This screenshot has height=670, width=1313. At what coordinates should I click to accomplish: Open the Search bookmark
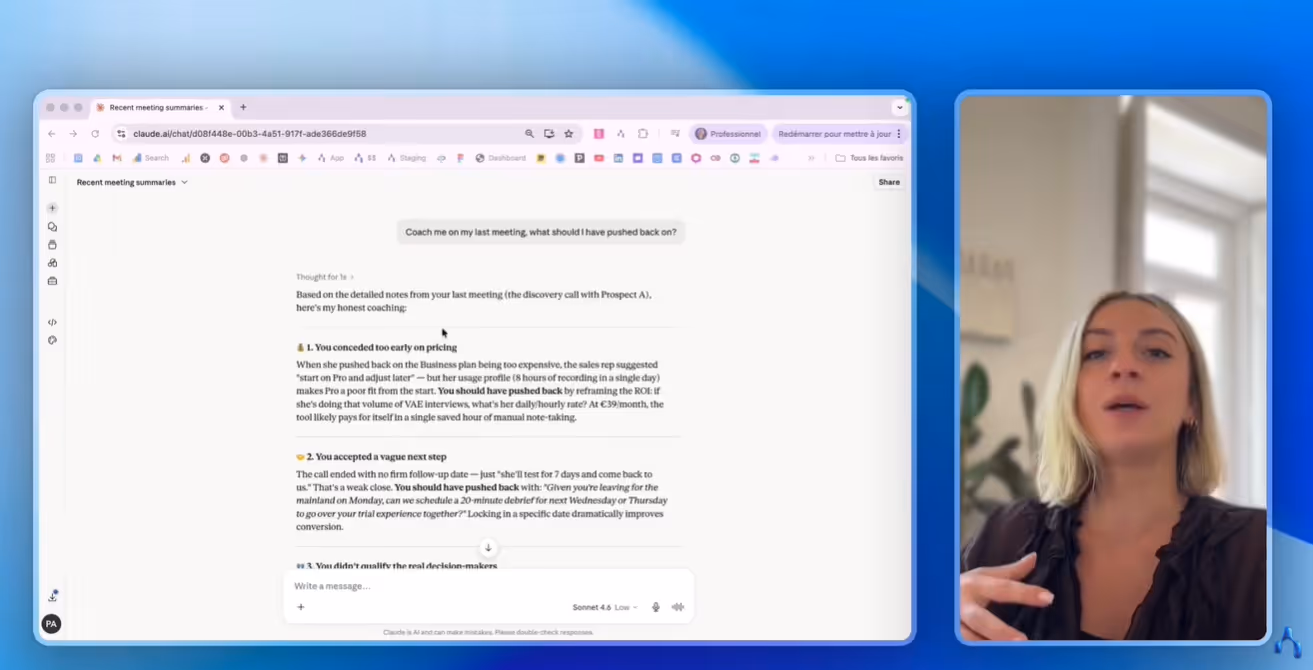151,158
